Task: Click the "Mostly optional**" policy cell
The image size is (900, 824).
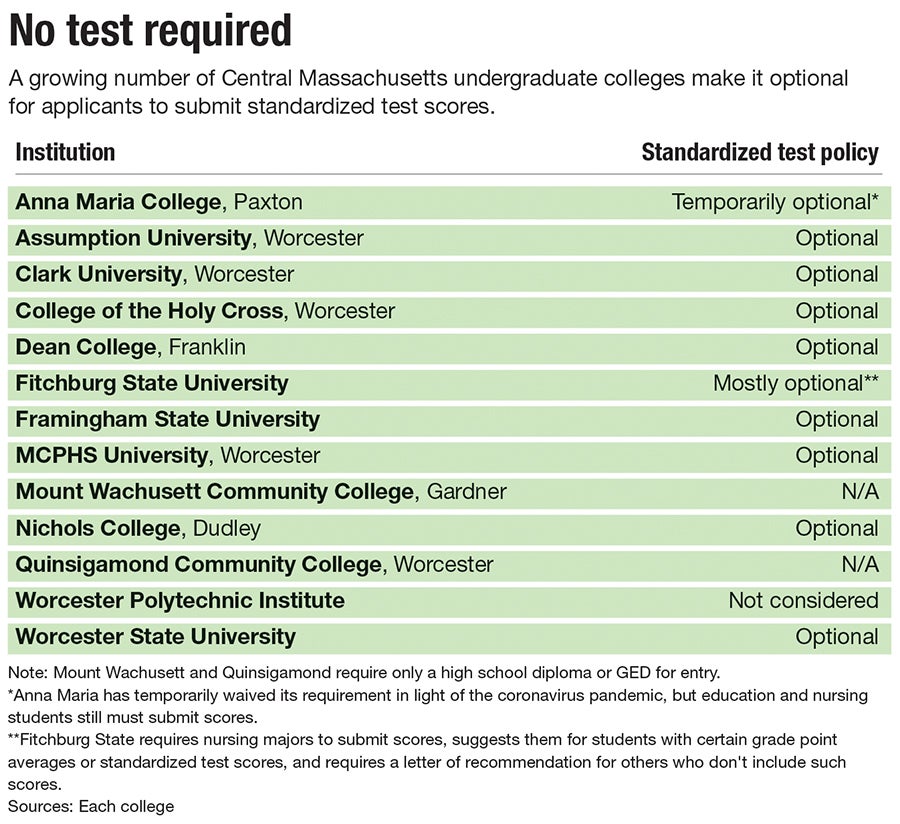Action: point(795,383)
